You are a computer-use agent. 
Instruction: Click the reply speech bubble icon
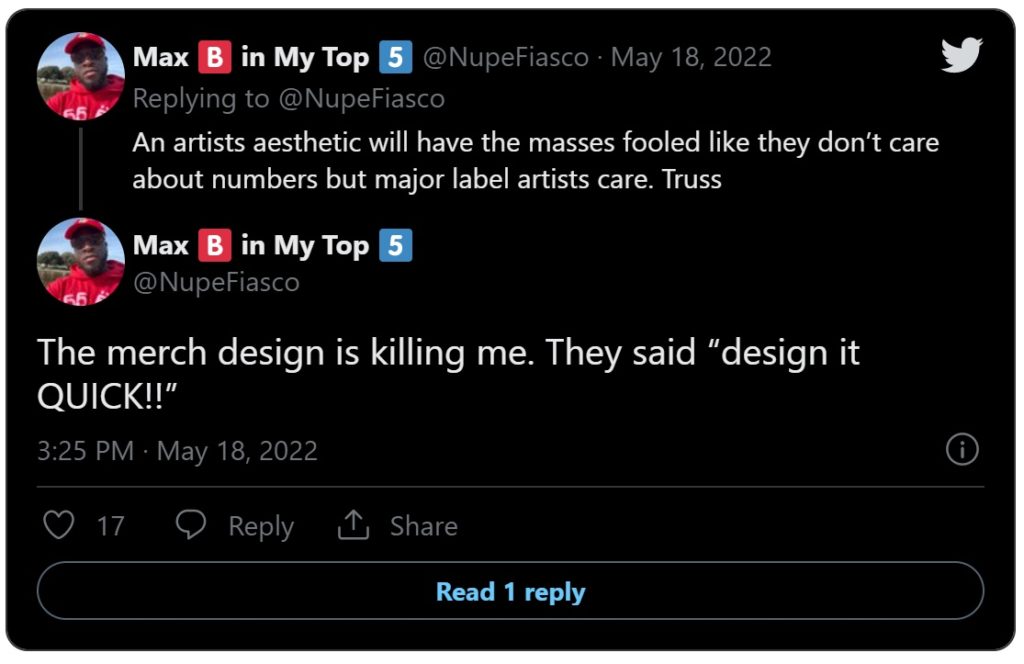tap(191, 525)
